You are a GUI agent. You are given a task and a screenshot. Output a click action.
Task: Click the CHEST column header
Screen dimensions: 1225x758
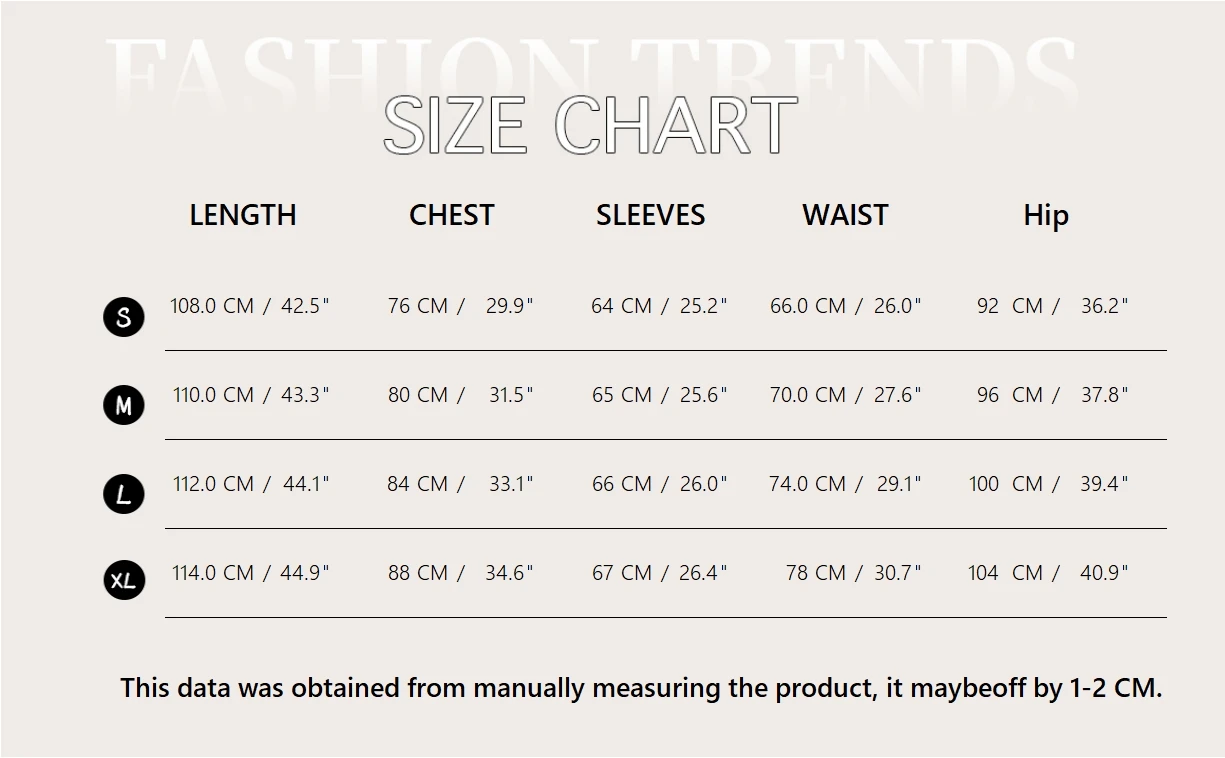click(452, 215)
